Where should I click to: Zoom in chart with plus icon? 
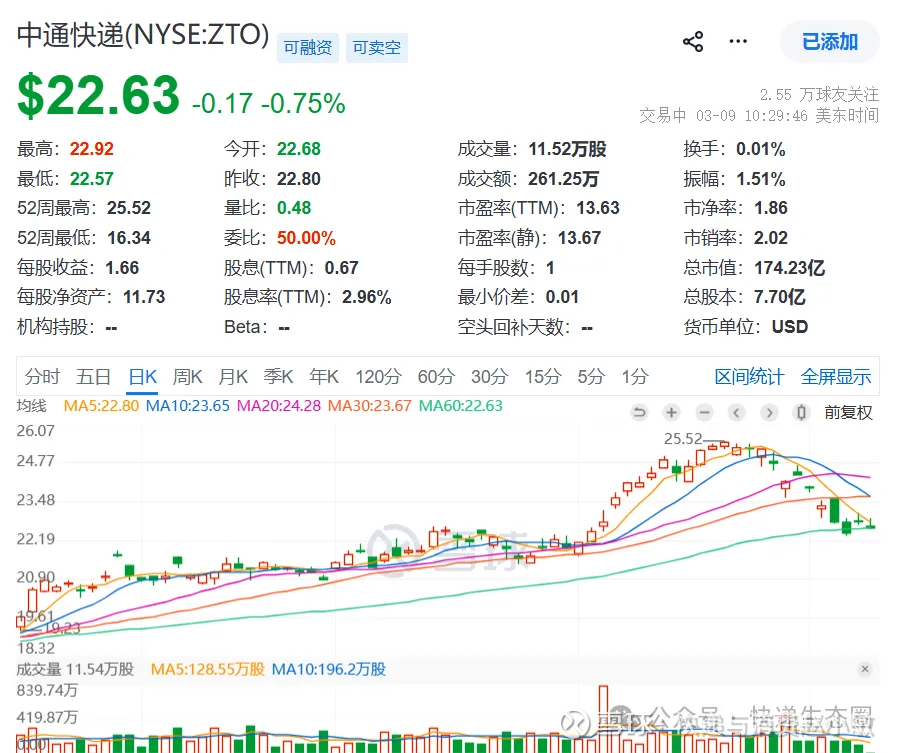pos(671,412)
